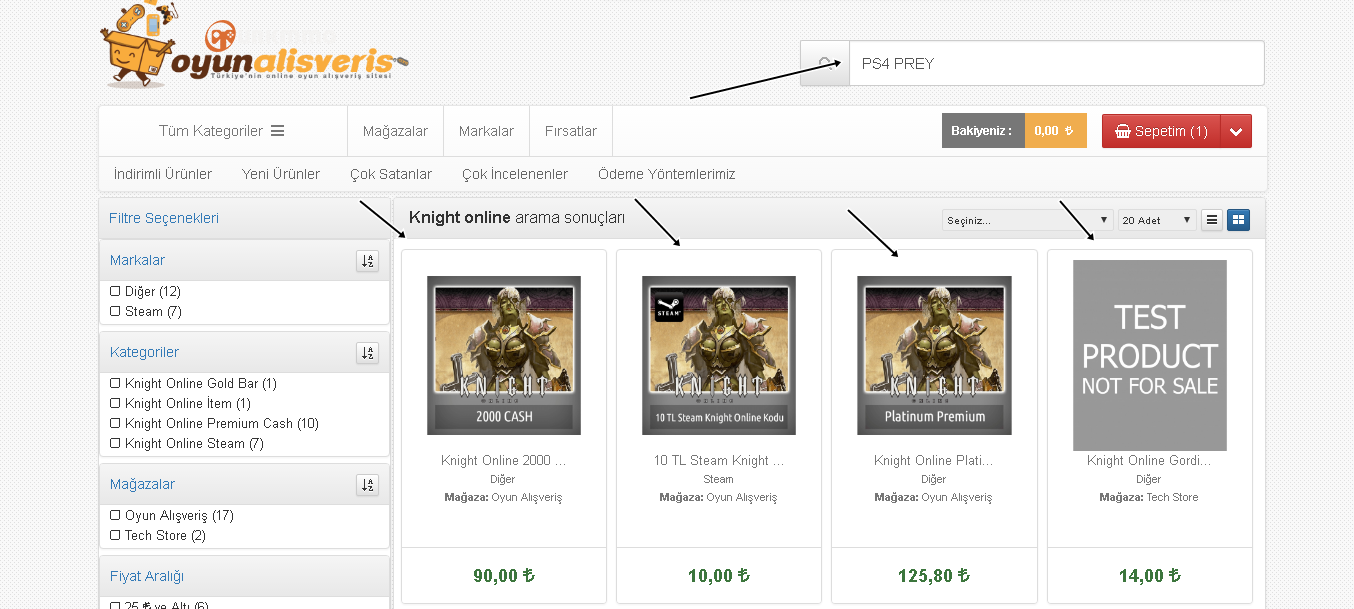Viewport: 1354px width, 609px height.
Task: Check Knight Online Premium Cash (10)
Action: [x=115, y=424]
